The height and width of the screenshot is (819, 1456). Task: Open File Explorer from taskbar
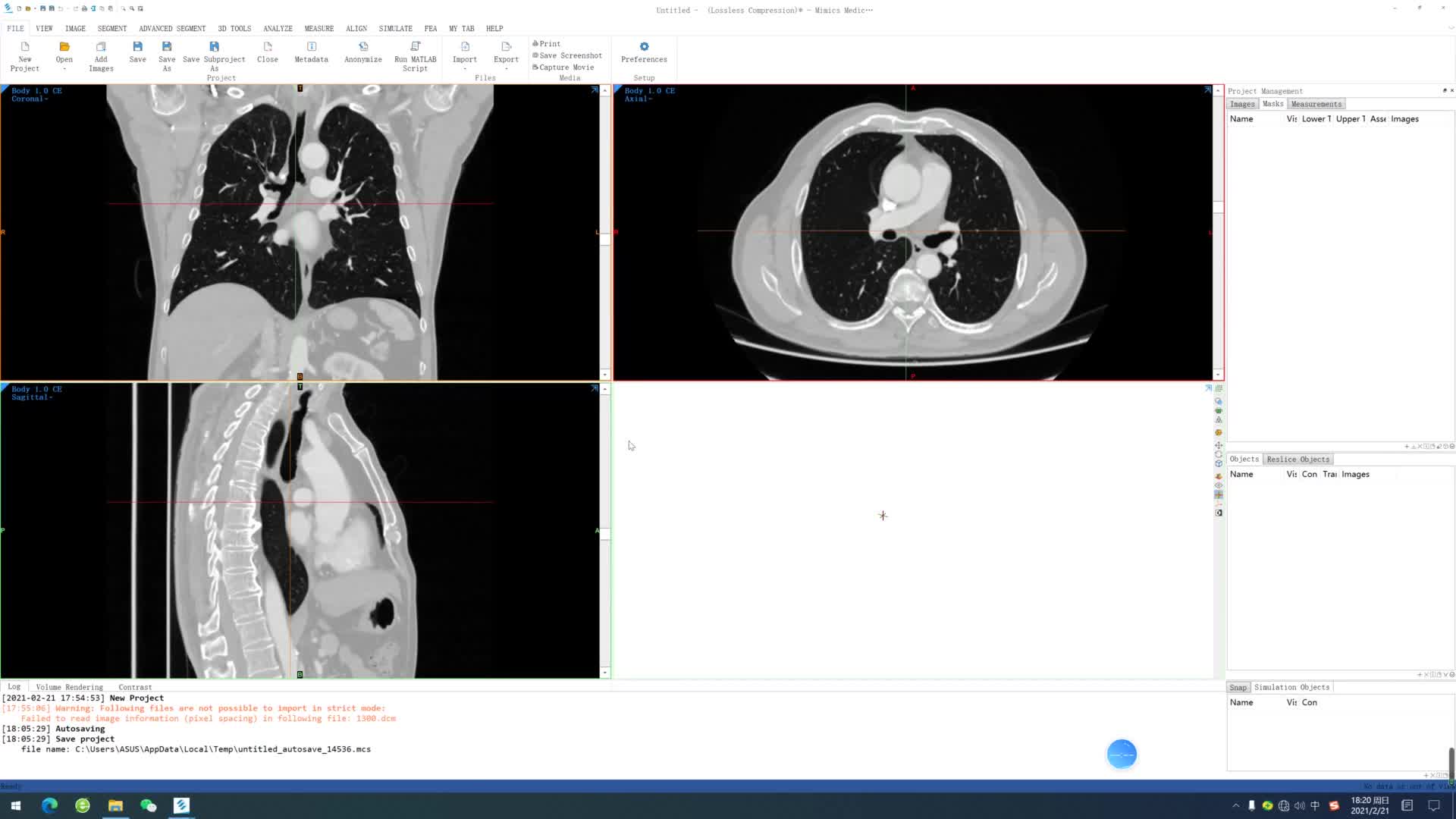(x=115, y=805)
